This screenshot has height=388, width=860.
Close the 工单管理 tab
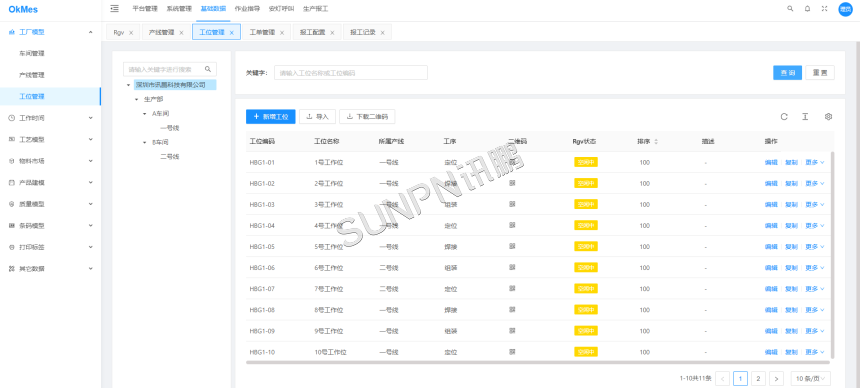point(282,32)
